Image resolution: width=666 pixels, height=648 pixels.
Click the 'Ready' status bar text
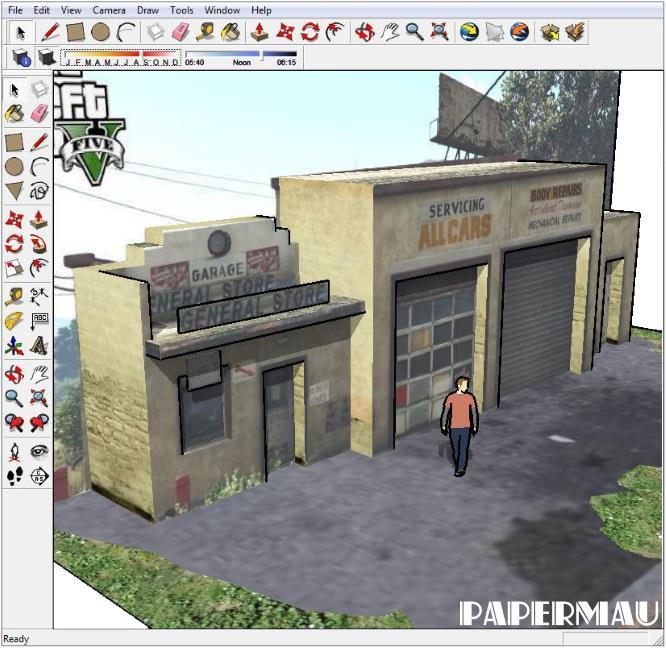click(16, 639)
